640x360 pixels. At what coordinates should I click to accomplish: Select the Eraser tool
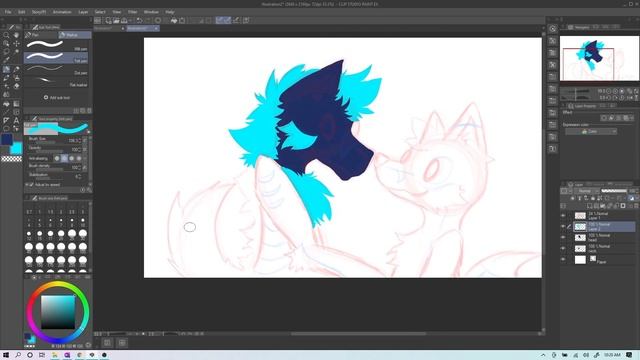point(16,86)
